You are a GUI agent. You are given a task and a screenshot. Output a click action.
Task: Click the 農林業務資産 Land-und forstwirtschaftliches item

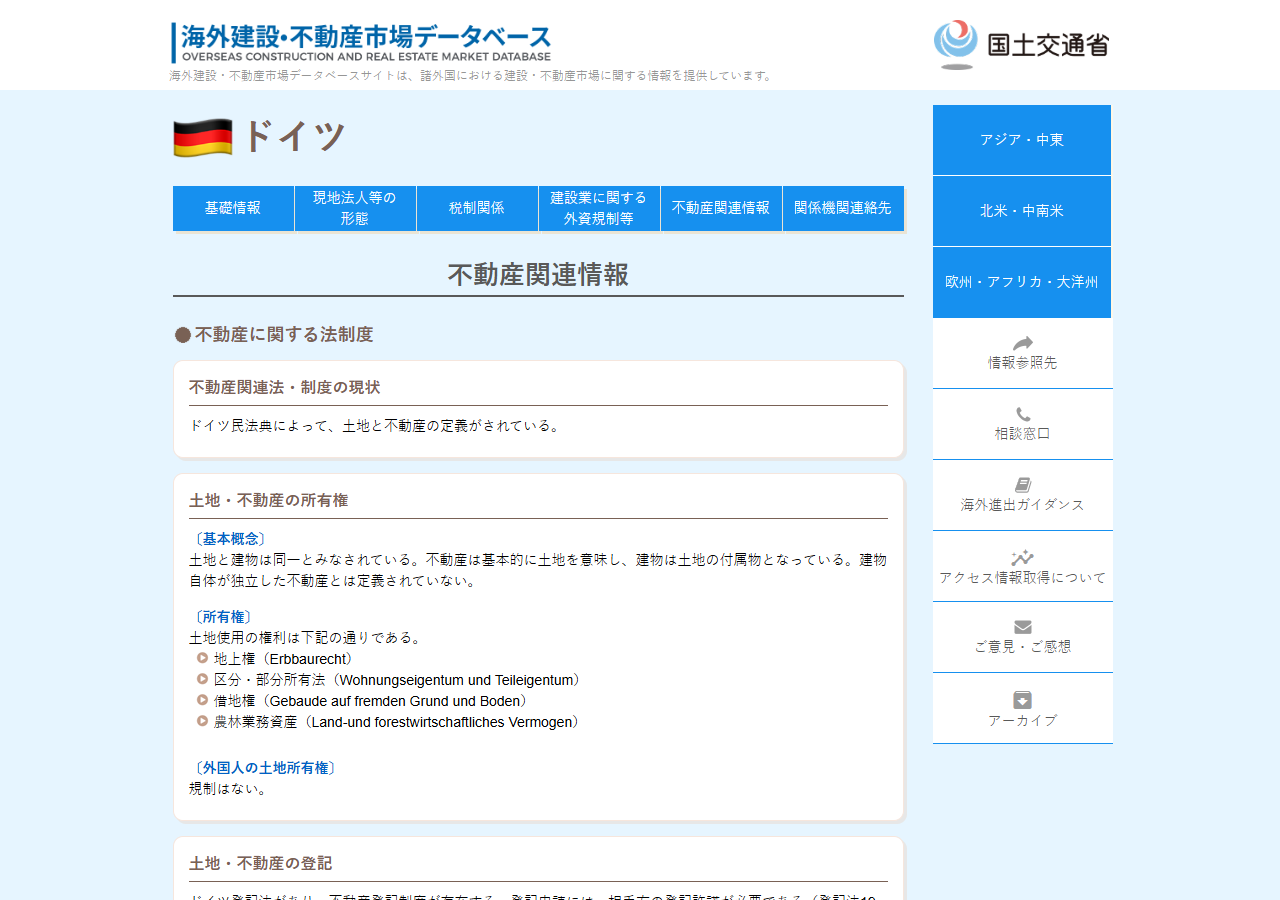point(400,722)
